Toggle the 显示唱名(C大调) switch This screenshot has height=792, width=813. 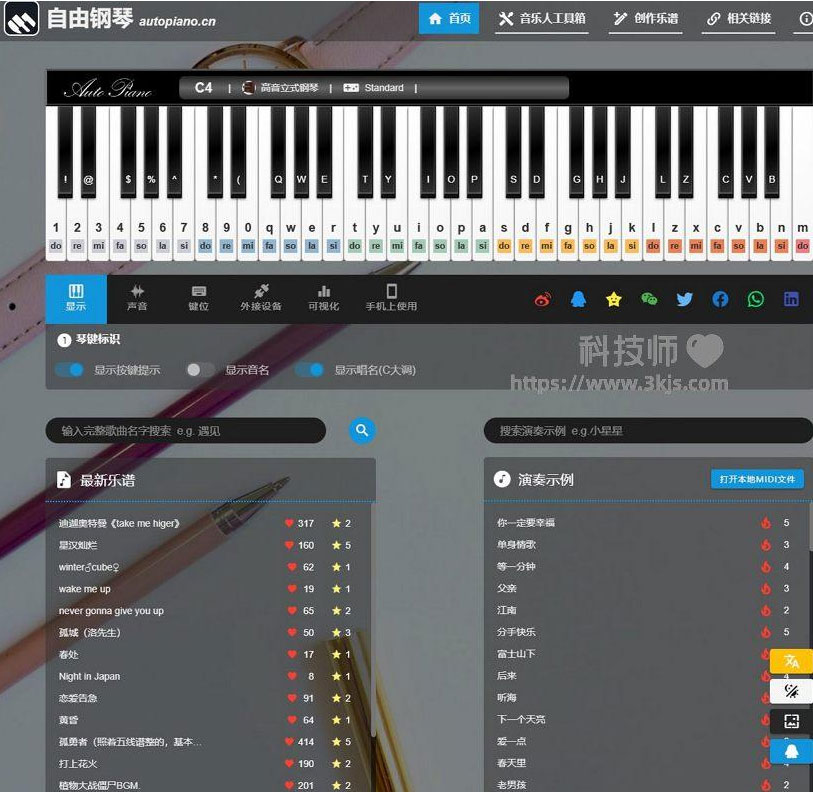point(310,370)
